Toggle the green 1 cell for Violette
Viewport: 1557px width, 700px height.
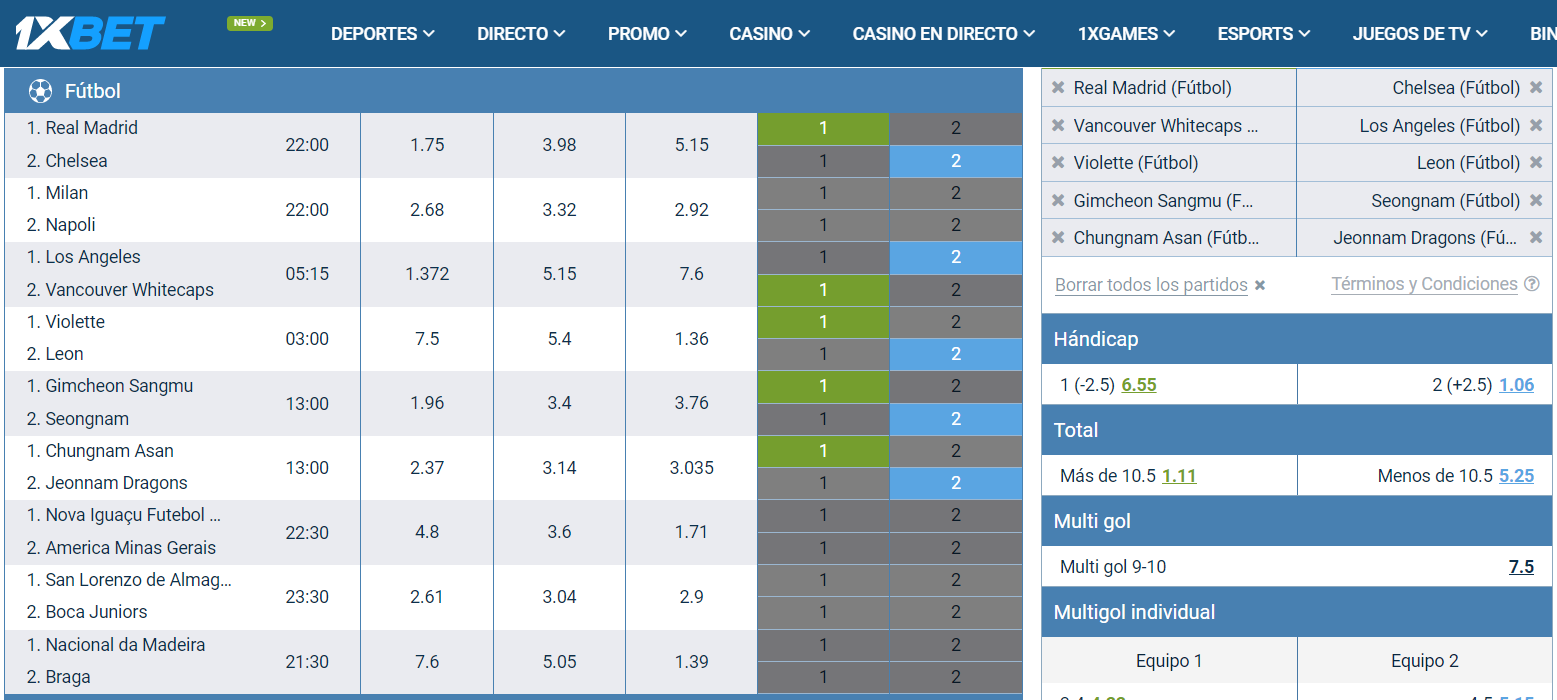pyautogui.click(x=823, y=322)
